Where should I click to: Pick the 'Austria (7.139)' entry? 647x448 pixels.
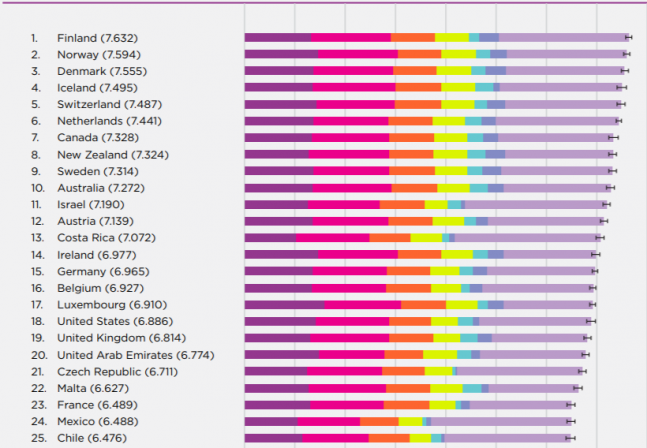(x=95, y=221)
